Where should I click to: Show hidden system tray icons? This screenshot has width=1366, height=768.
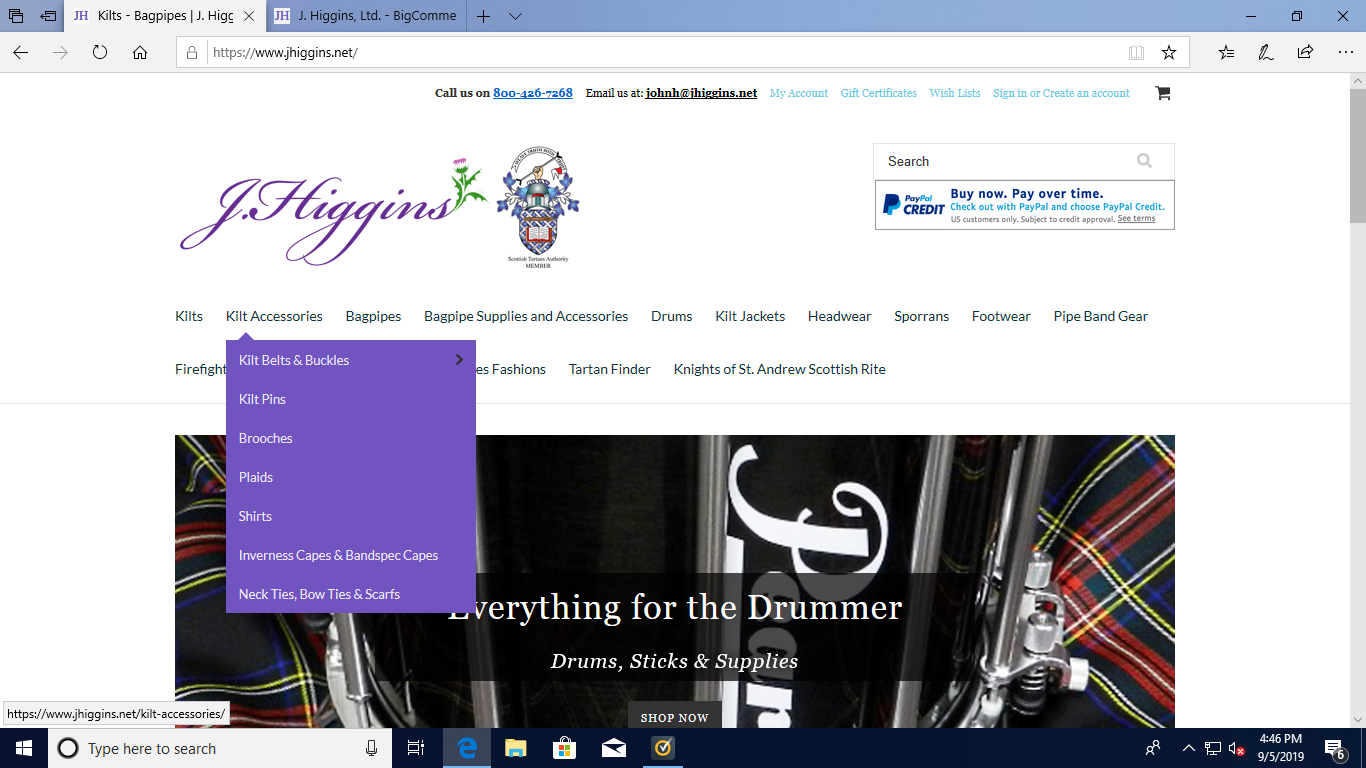click(x=1188, y=748)
